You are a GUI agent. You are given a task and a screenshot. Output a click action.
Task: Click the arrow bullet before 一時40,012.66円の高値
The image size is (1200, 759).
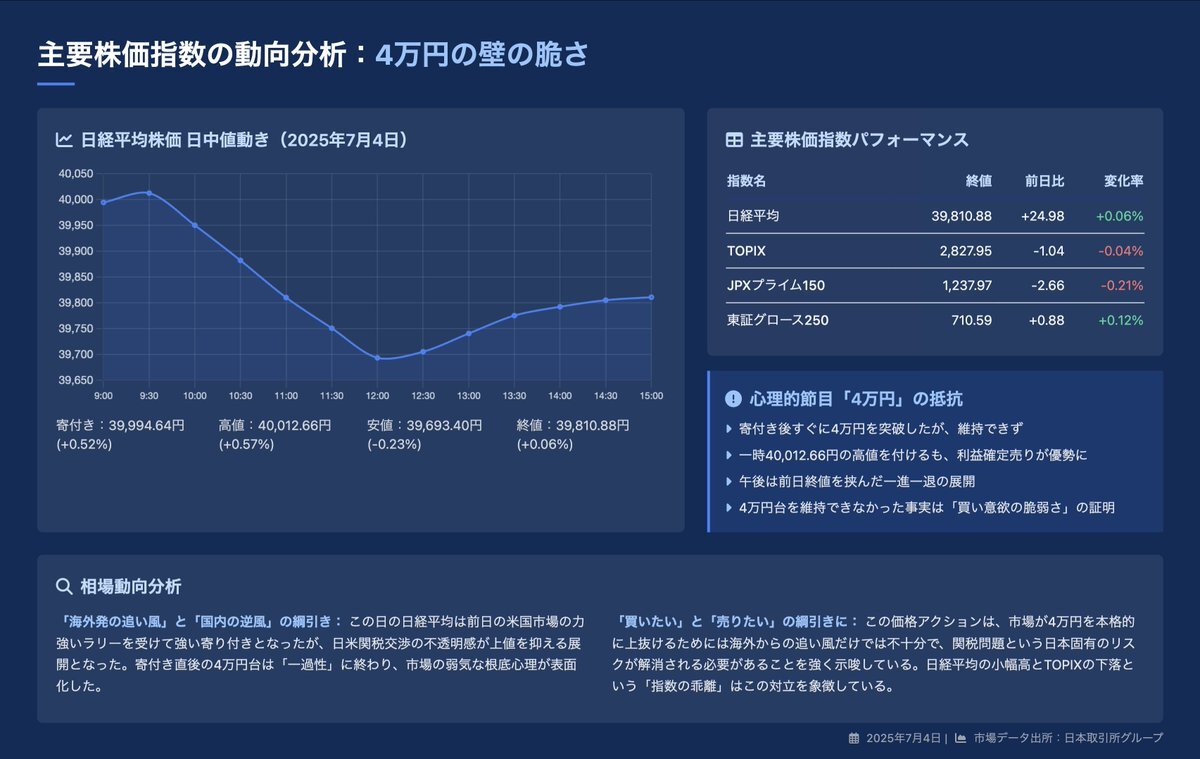[729, 455]
